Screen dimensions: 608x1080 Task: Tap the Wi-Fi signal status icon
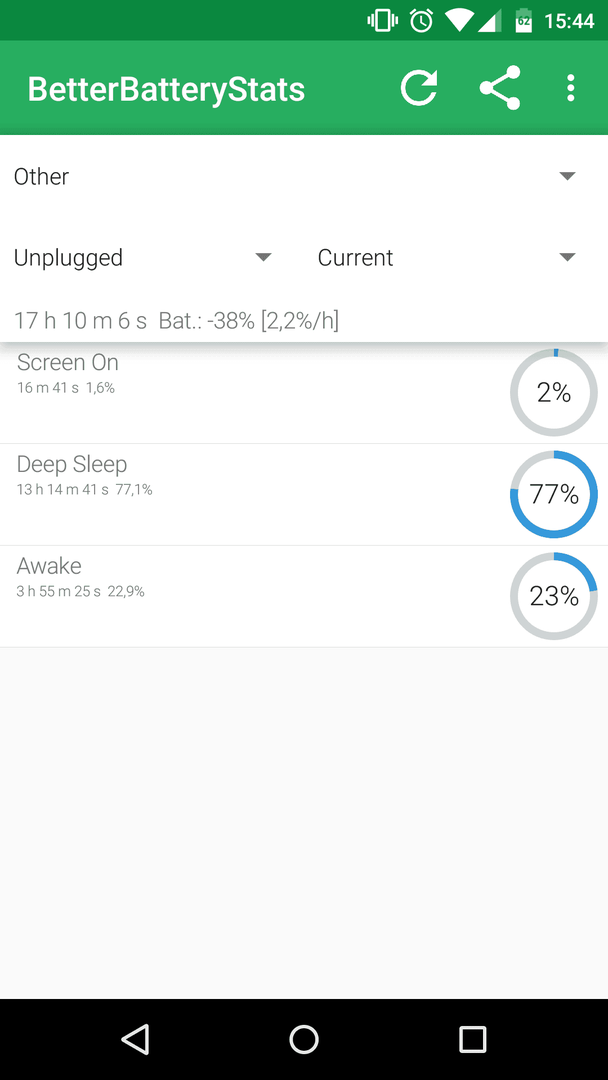point(459,21)
